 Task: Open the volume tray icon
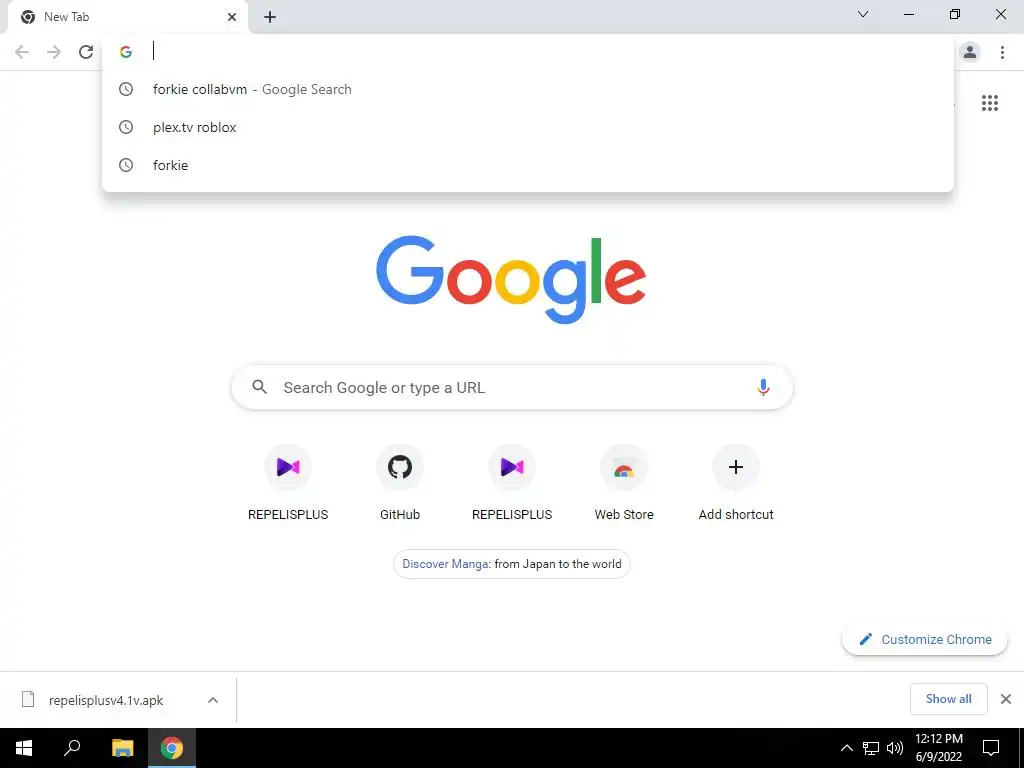tap(895, 748)
